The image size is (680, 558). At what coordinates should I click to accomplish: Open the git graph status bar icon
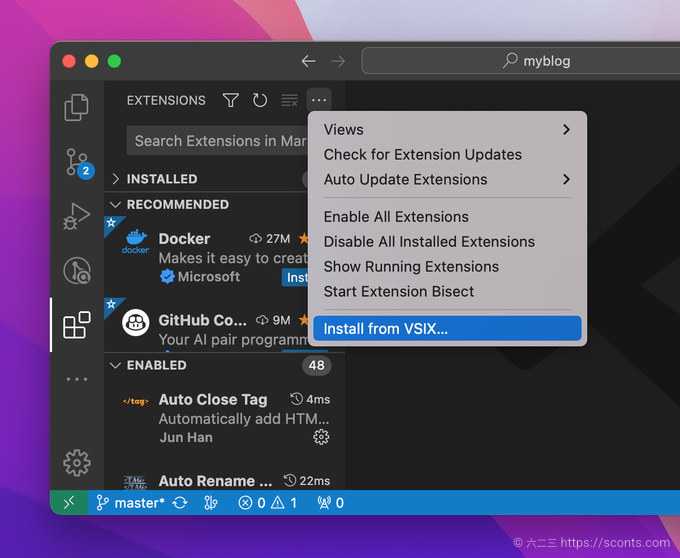pos(211,503)
